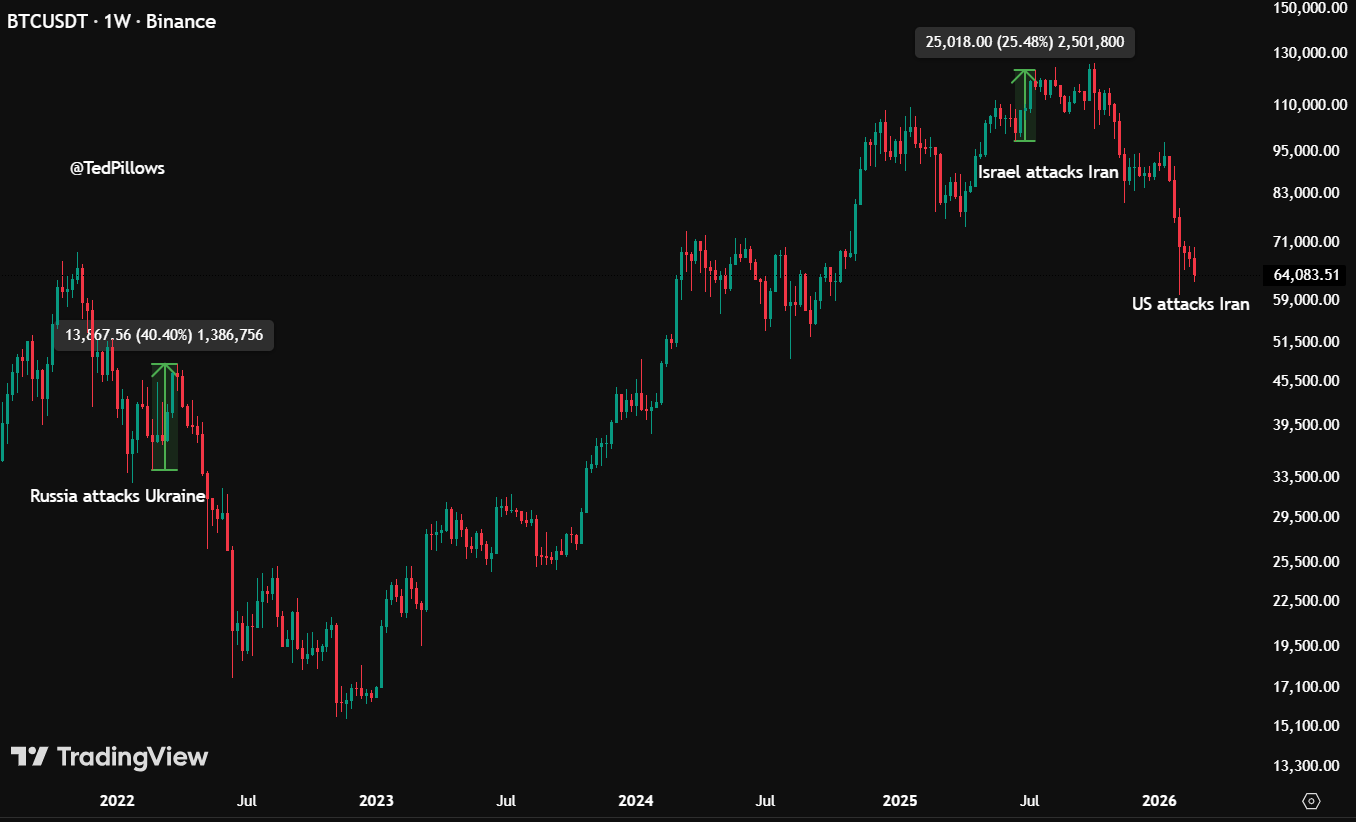Click the BTCUSDT 1W Binance chart title
The height and width of the screenshot is (822, 1356).
[111, 21]
